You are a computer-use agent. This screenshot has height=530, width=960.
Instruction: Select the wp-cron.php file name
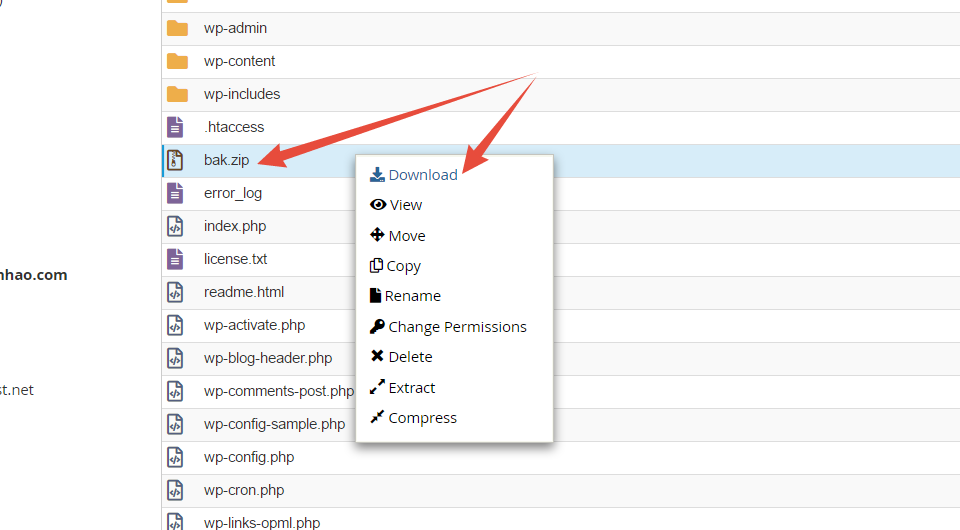point(244,491)
